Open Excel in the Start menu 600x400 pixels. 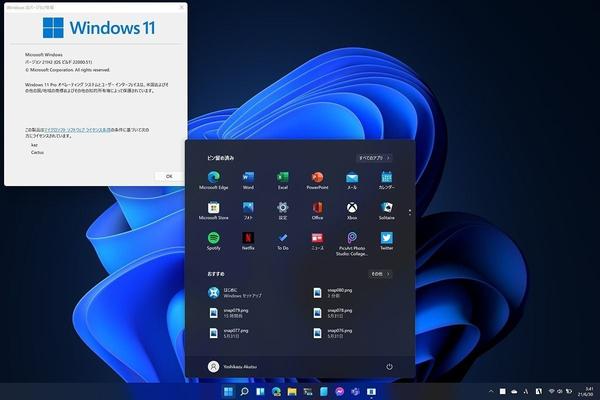(x=283, y=180)
